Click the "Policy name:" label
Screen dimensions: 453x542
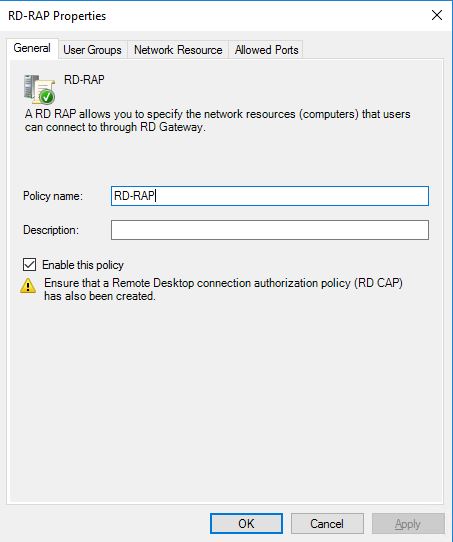[53, 196]
